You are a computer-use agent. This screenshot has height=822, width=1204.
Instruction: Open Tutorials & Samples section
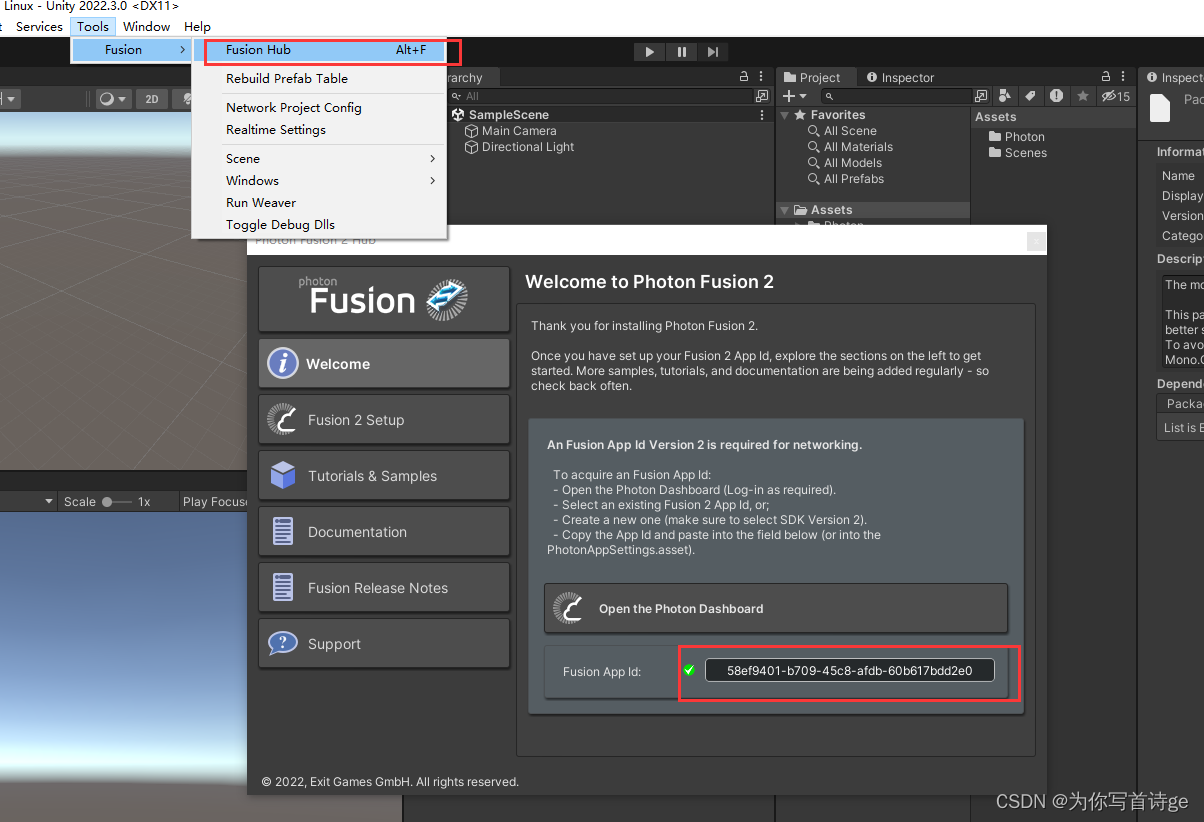[x=384, y=476]
